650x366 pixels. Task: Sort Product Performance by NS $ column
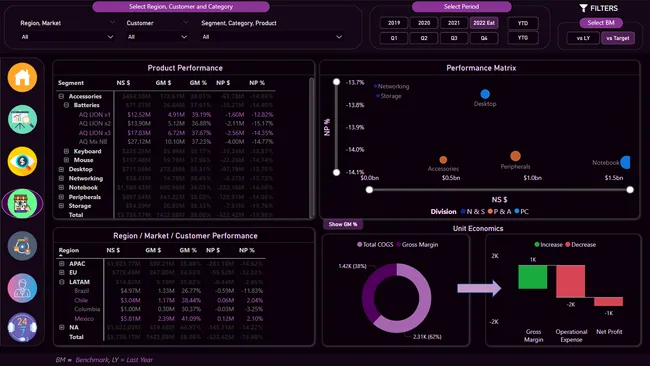pos(123,83)
